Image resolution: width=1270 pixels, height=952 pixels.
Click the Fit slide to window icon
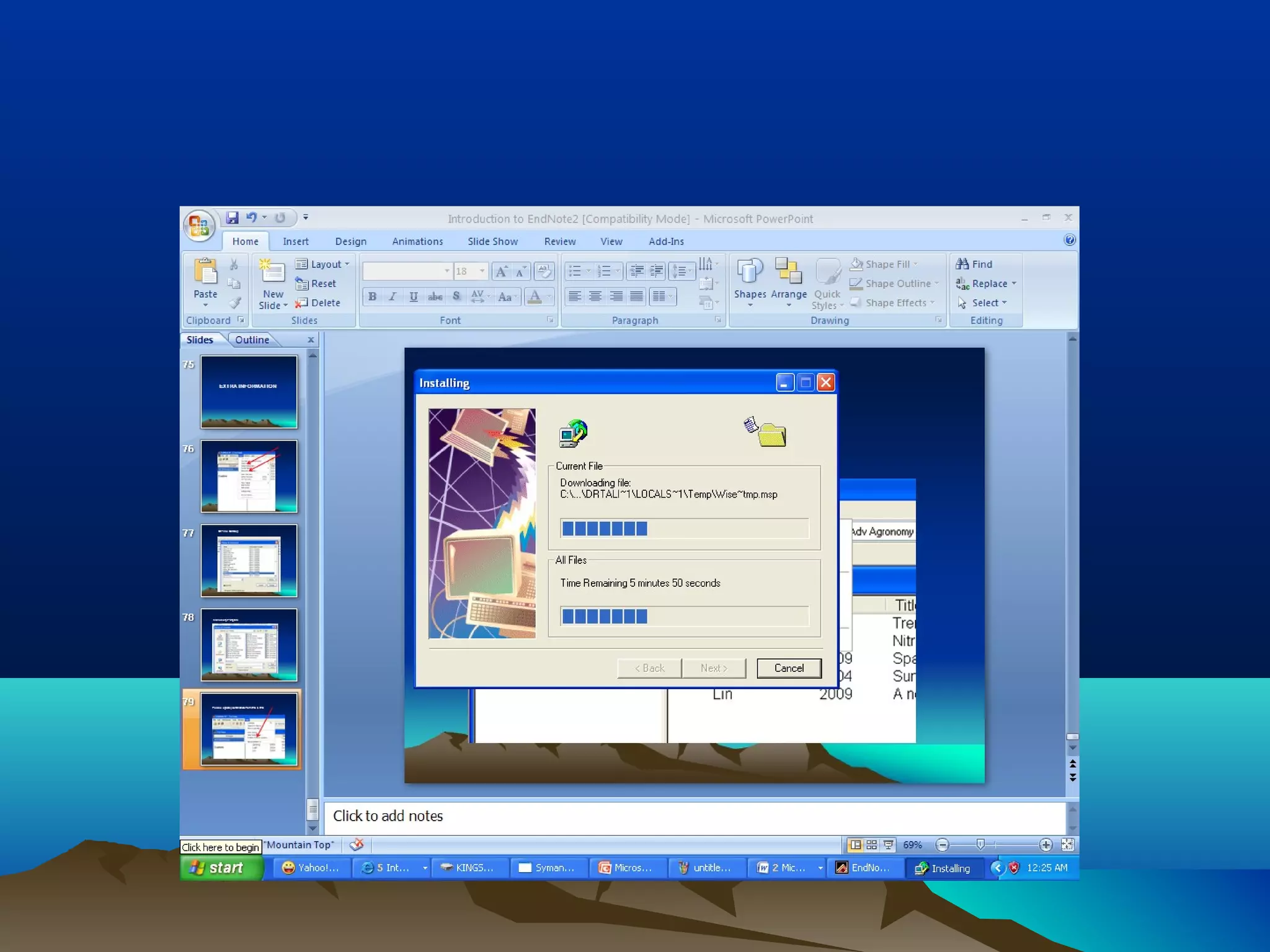tap(1067, 845)
